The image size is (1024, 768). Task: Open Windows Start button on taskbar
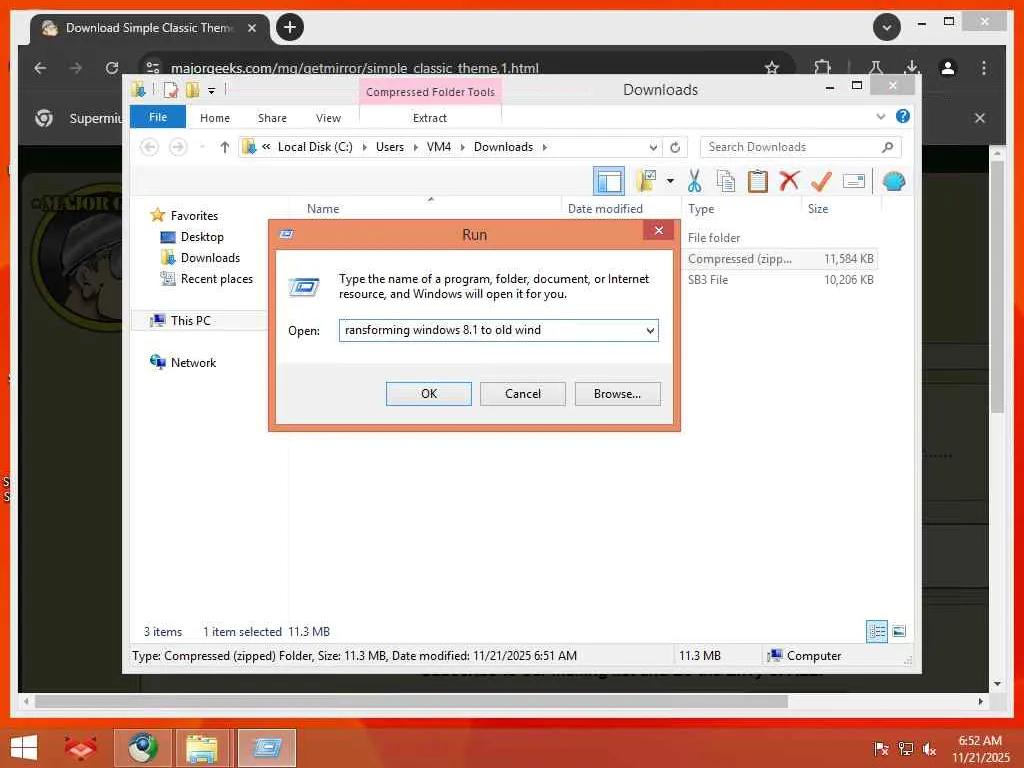[24, 748]
